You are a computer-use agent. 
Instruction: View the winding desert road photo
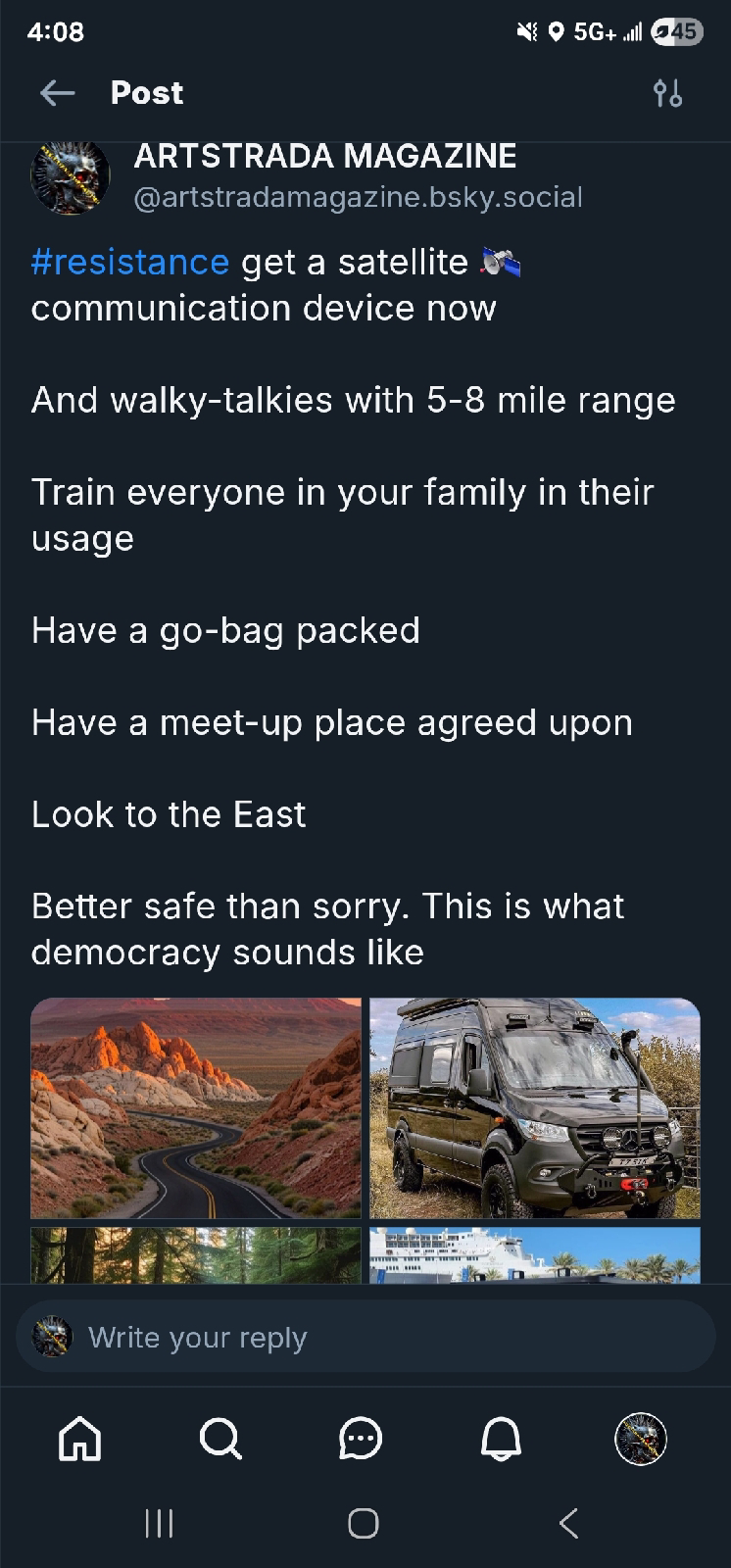[x=196, y=1108]
